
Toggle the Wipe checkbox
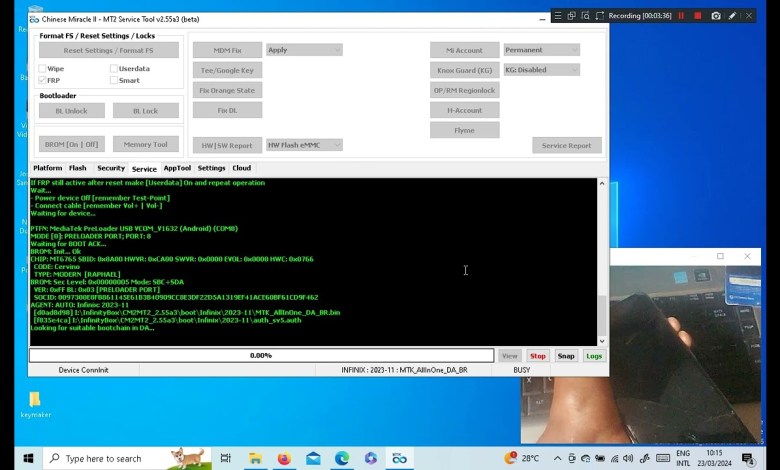pos(42,69)
